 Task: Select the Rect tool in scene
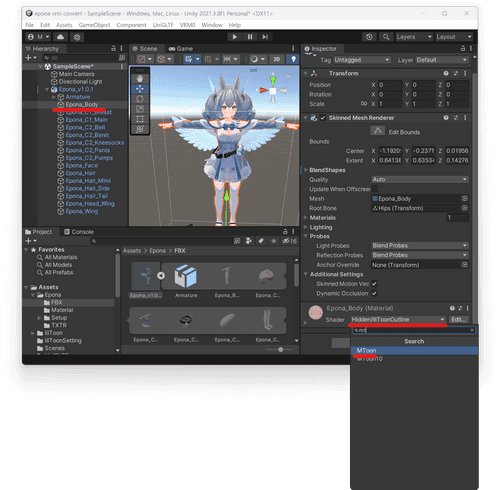140,119
